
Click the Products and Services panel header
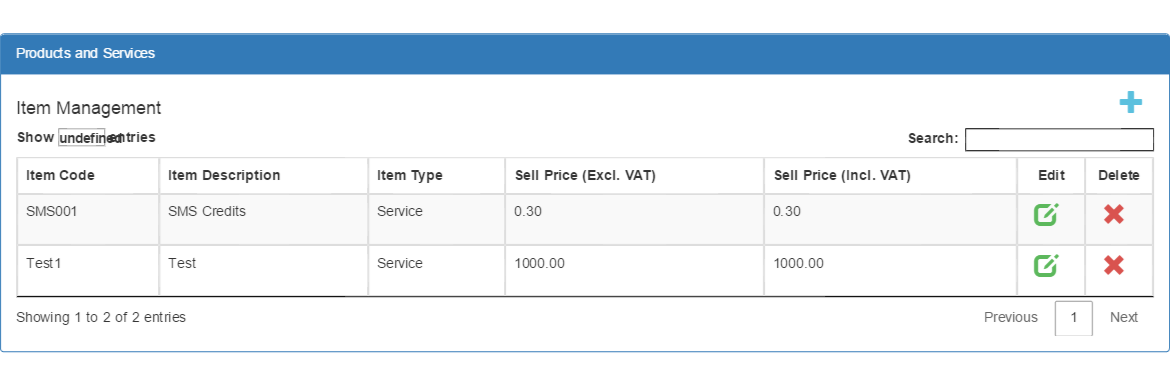coord(584,54)
